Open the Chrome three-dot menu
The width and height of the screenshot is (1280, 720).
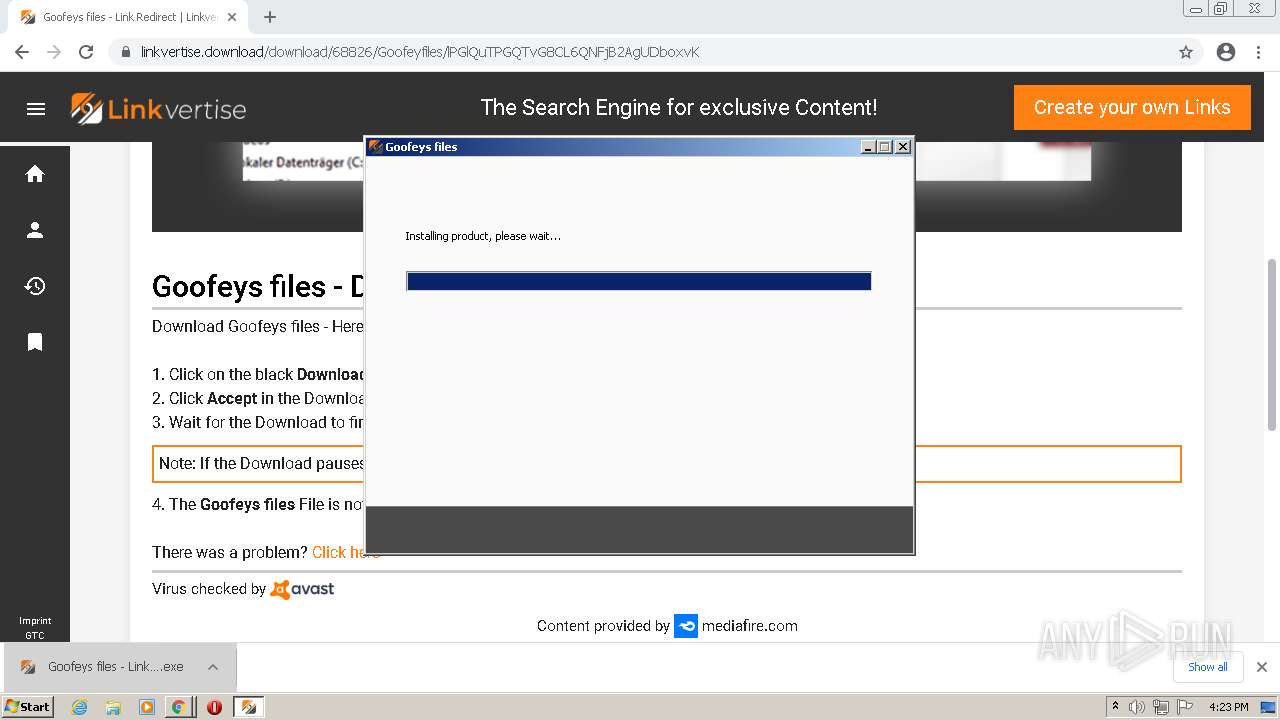click(1258, 52)
